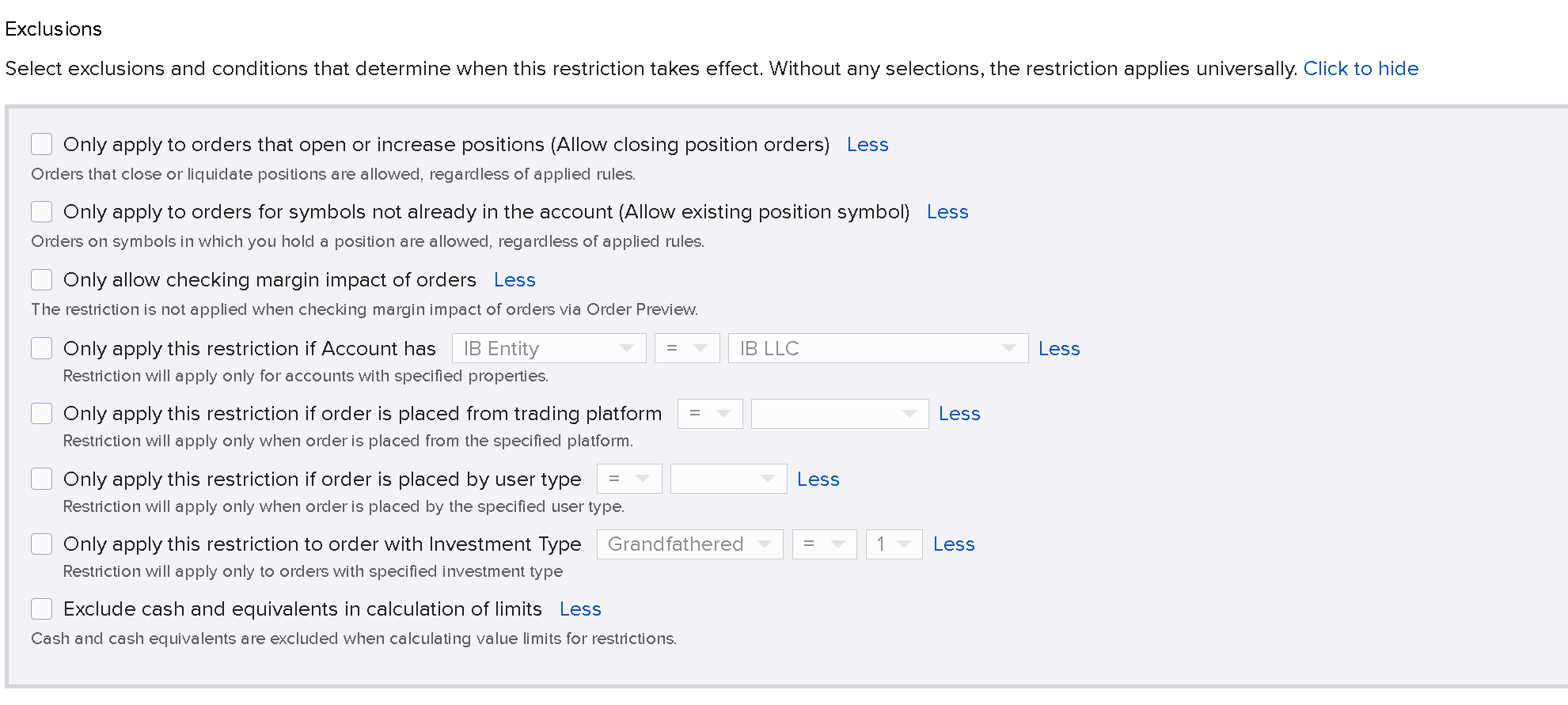
Task: Open the Investment Type value '1' dropdown
Action: [x=894, y=544]
